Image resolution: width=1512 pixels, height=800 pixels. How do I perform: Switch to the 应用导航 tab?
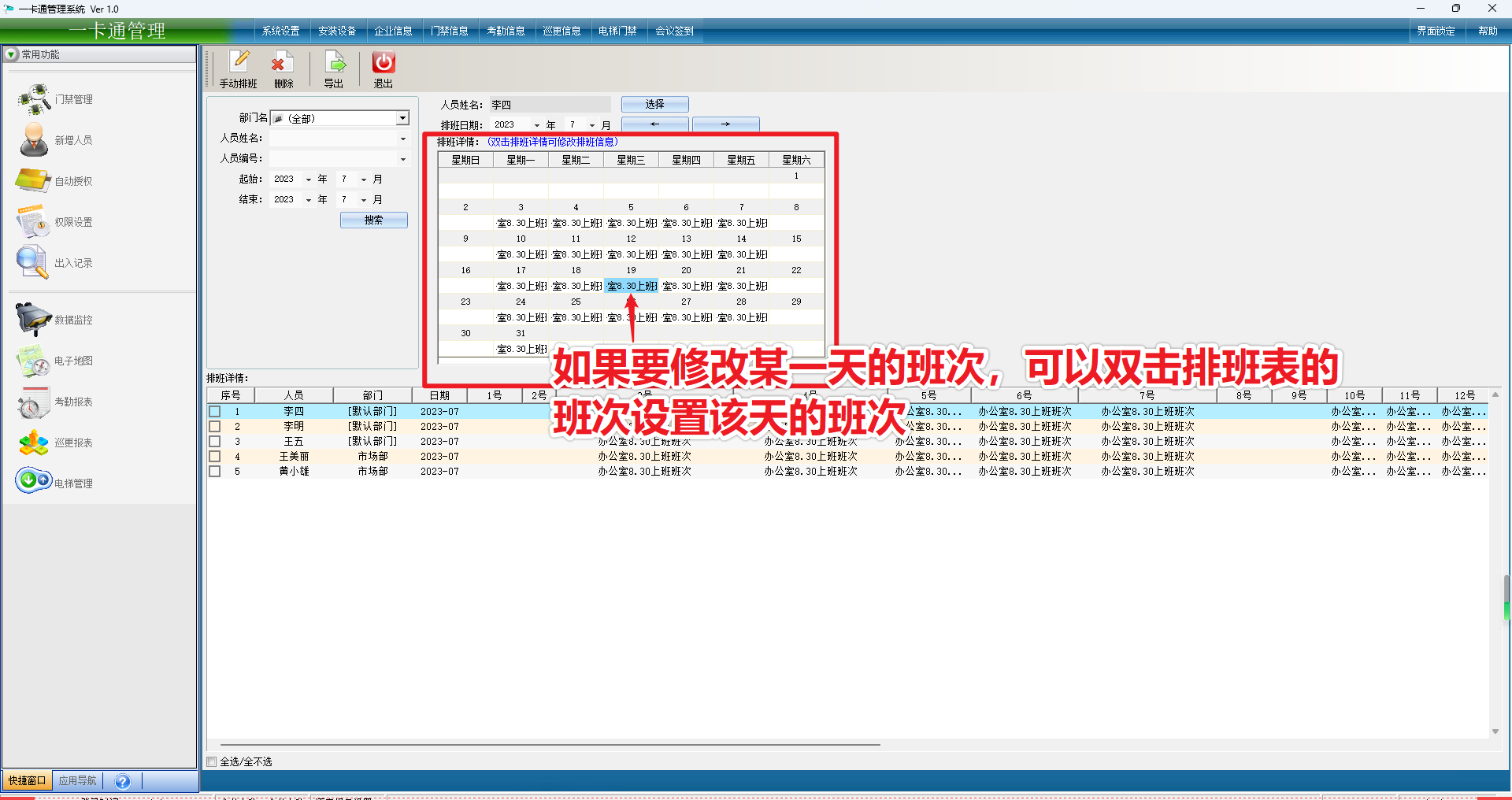pyautogui.click(x=77, y=781)
